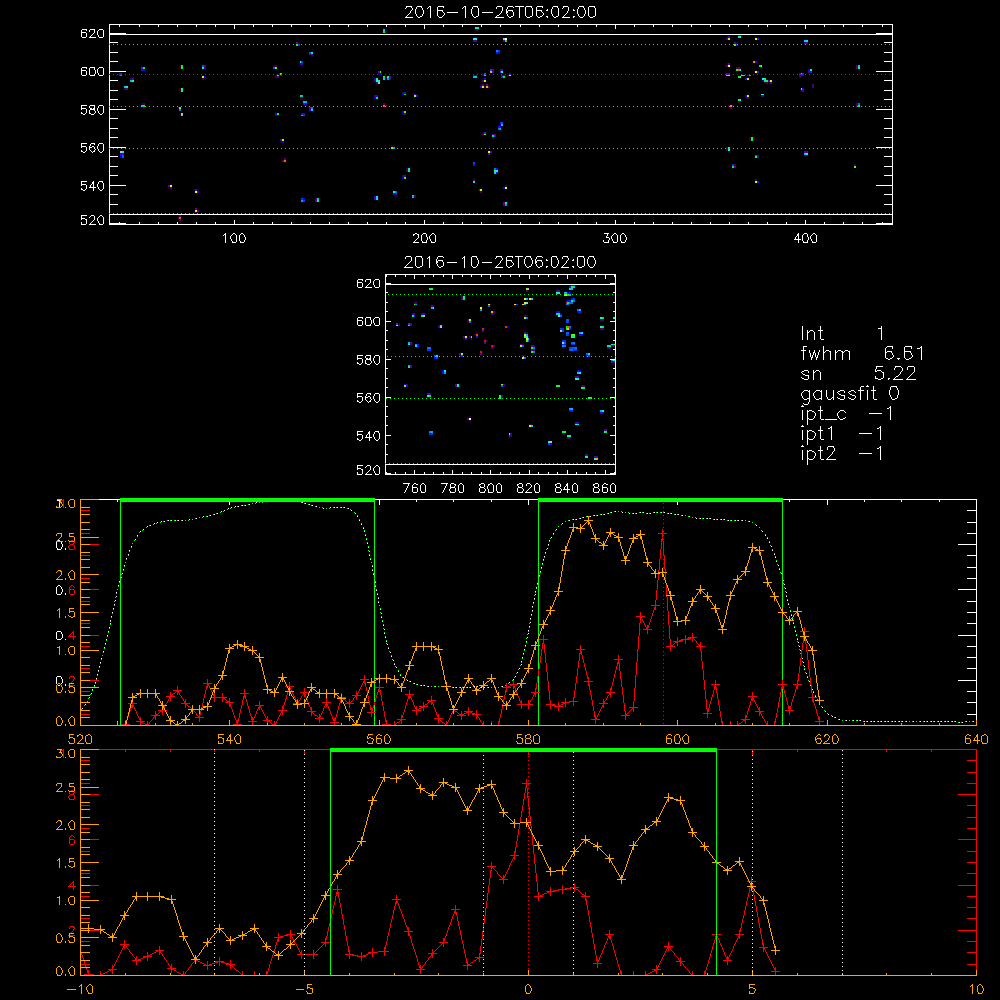1000x1000 pixels.
Task: Click x-axis label 540 on third plot
Action: pyautogui.click(x=230, y=739)
